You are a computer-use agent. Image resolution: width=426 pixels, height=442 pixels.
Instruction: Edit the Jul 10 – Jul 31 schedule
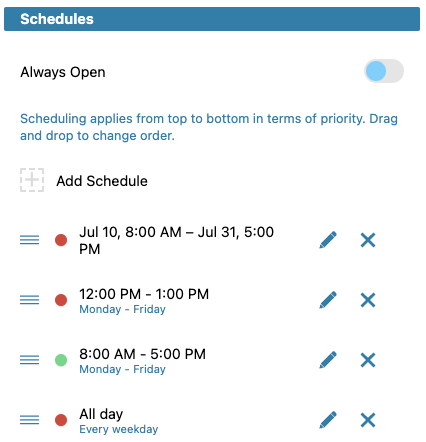point(328,240)
